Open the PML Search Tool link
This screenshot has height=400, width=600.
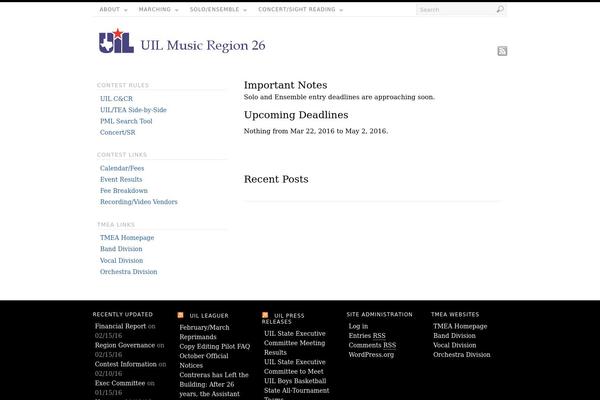(x=126, y=121)
